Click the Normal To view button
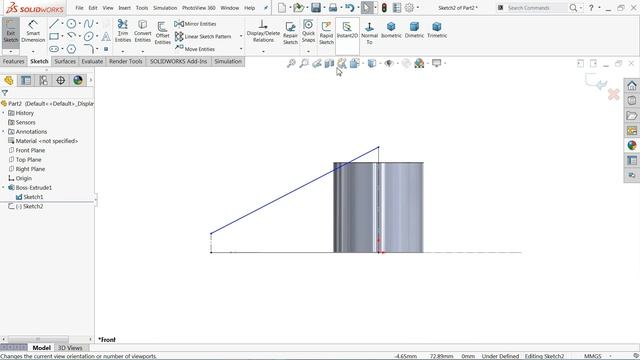Viewport: 640px width, 360px height. pyautogui.click(x=369, y=33)
